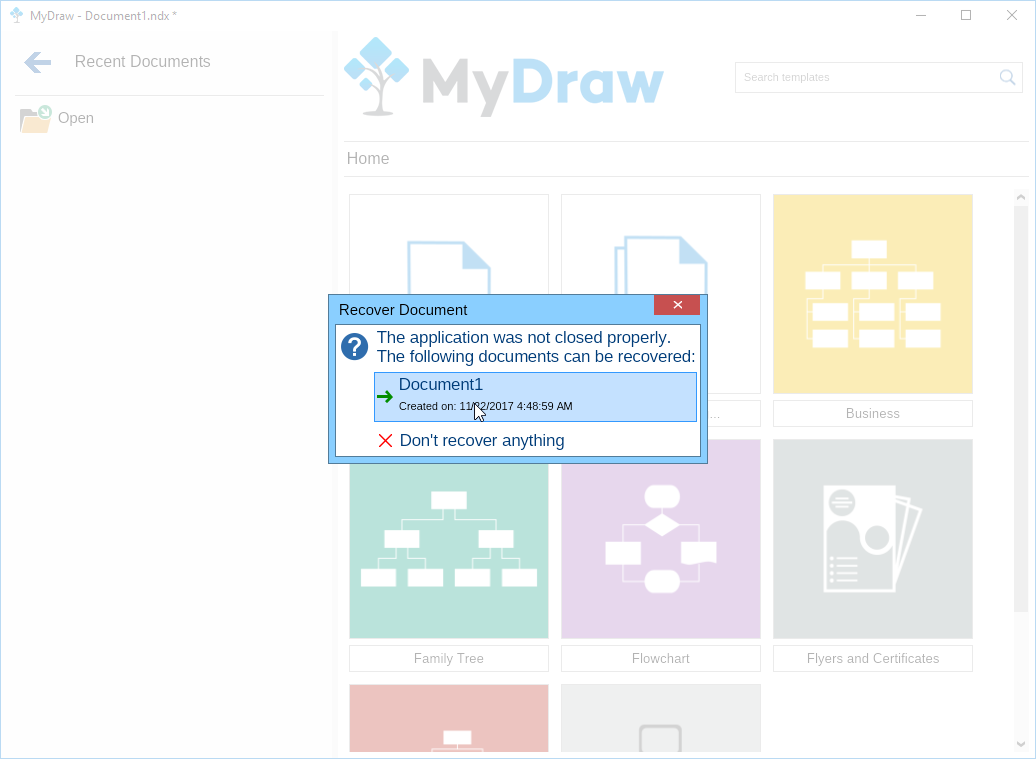The image size is (1036, 759).
Task: Click the MyDraw title bar app icon
Action: click(17, 15)
